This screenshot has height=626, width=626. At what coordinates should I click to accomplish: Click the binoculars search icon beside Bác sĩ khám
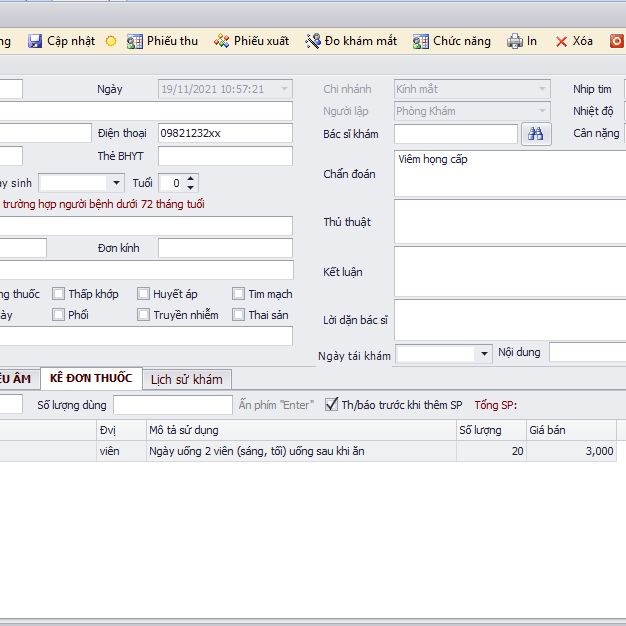(536, 134)
